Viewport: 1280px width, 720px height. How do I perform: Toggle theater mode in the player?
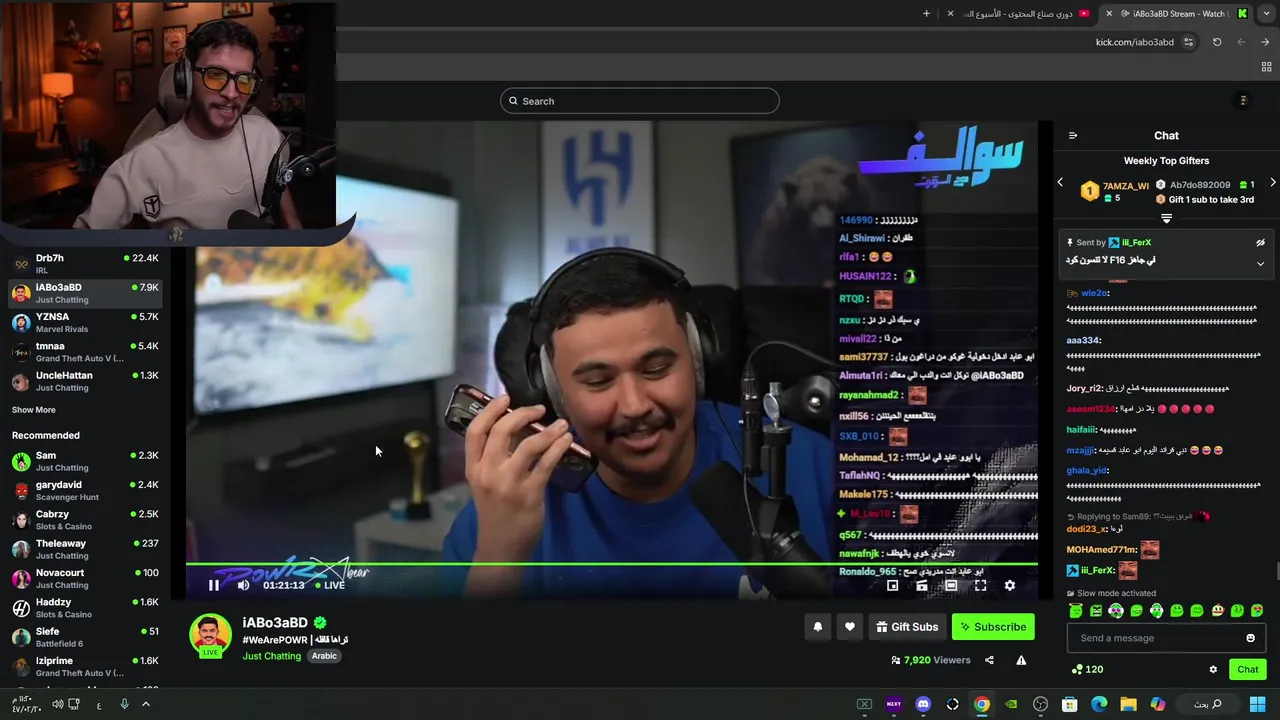point(951,586)
